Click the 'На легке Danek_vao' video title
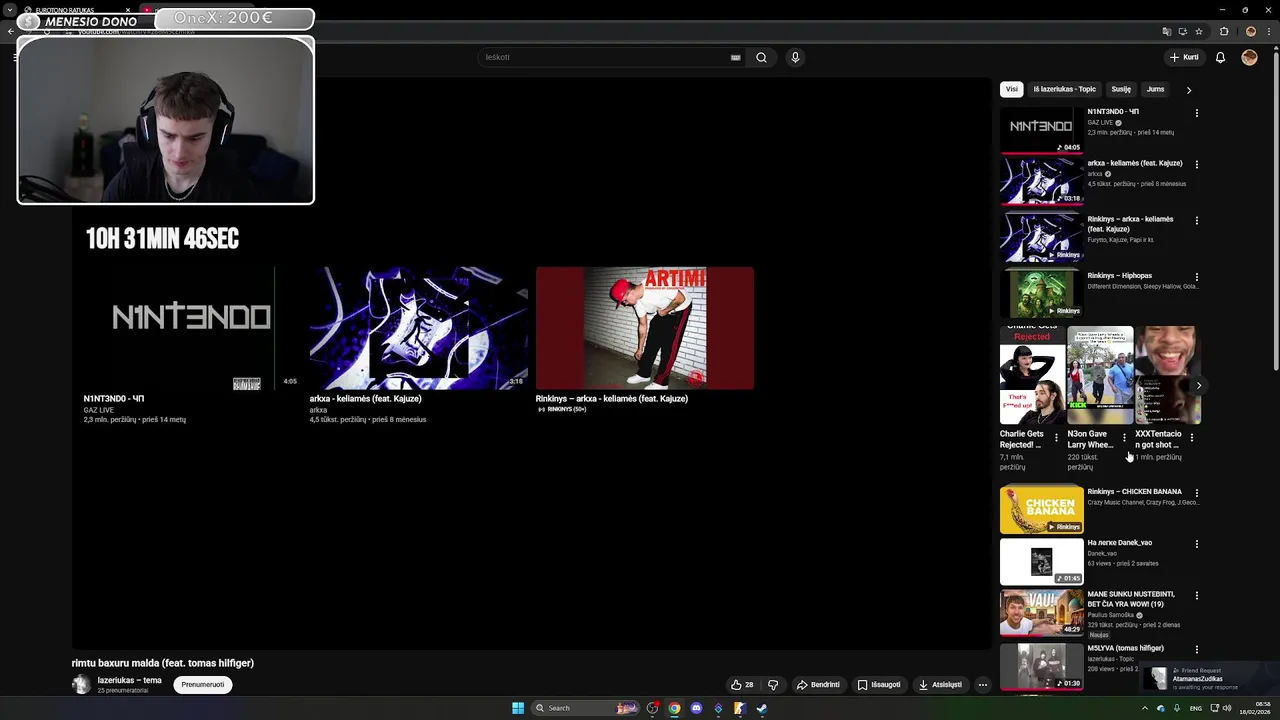The width and height of the screenshot is (1280, 720). pyautogui.click(x=1120, y=543)
